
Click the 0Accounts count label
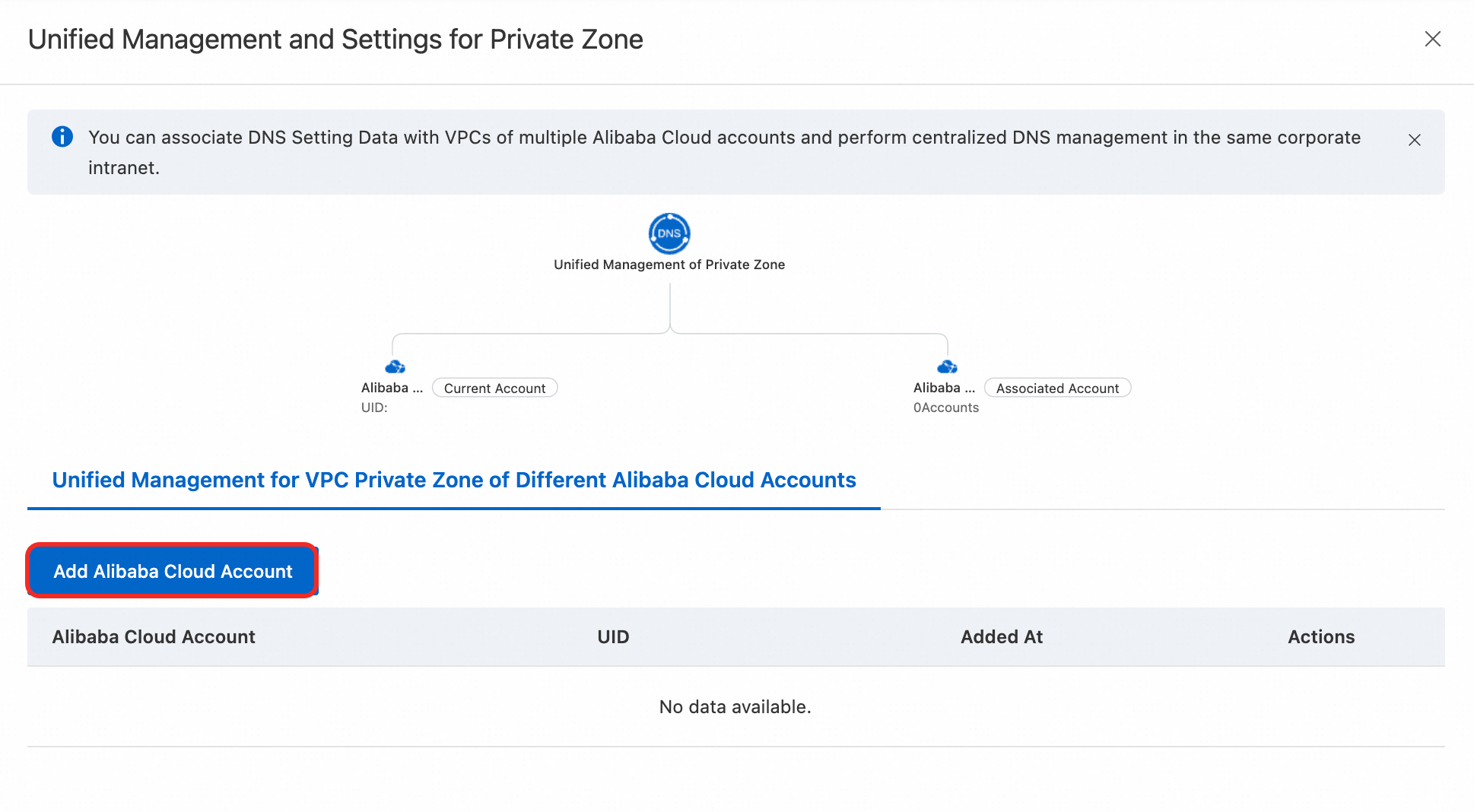point(946,408)
